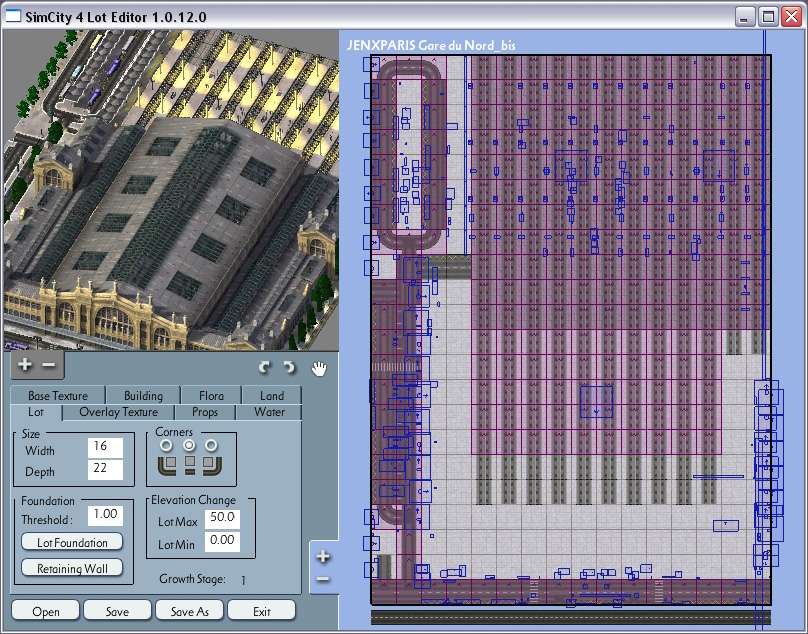Screen dimensions: 808x634
Task: Click the Lot Editor title bar icon
Action: 12,16
